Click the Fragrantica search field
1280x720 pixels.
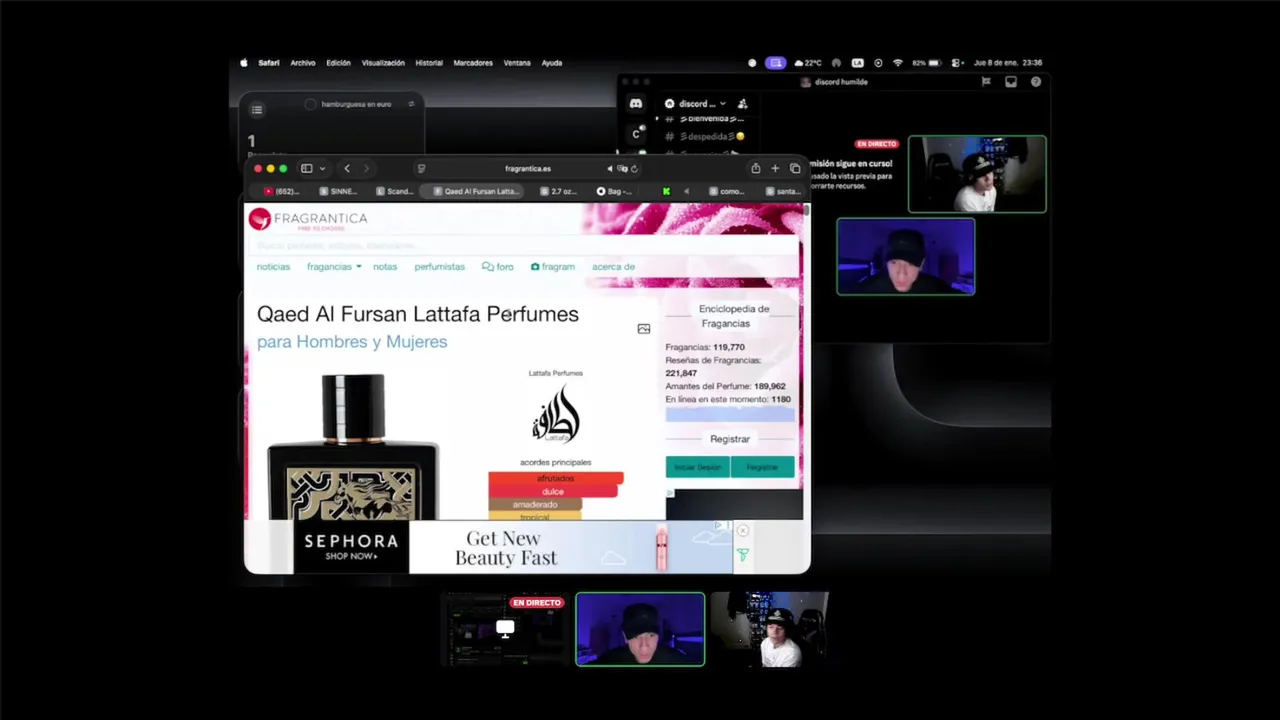(x=525, y=245)
